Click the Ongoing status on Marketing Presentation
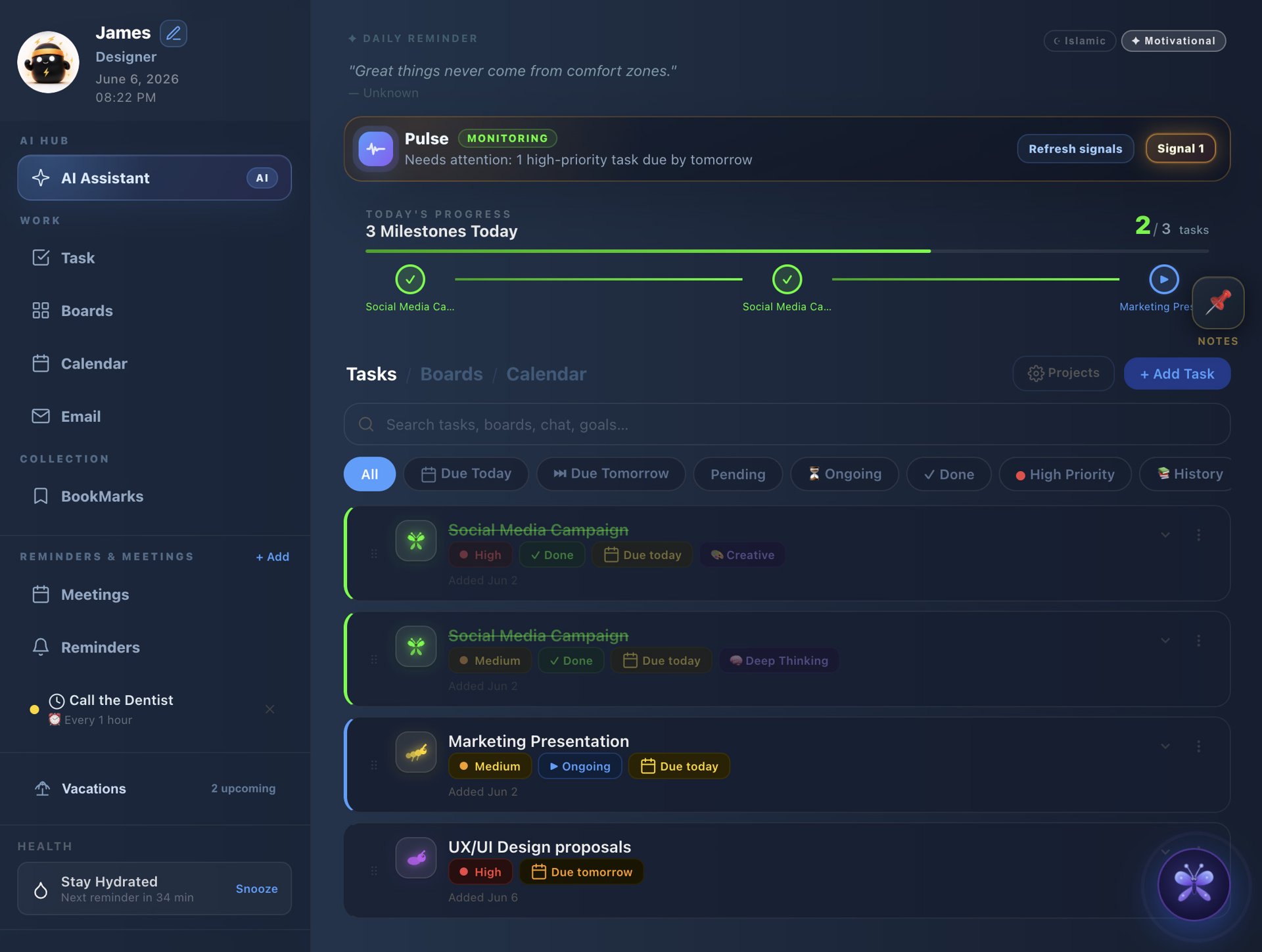 click(580, 766)
